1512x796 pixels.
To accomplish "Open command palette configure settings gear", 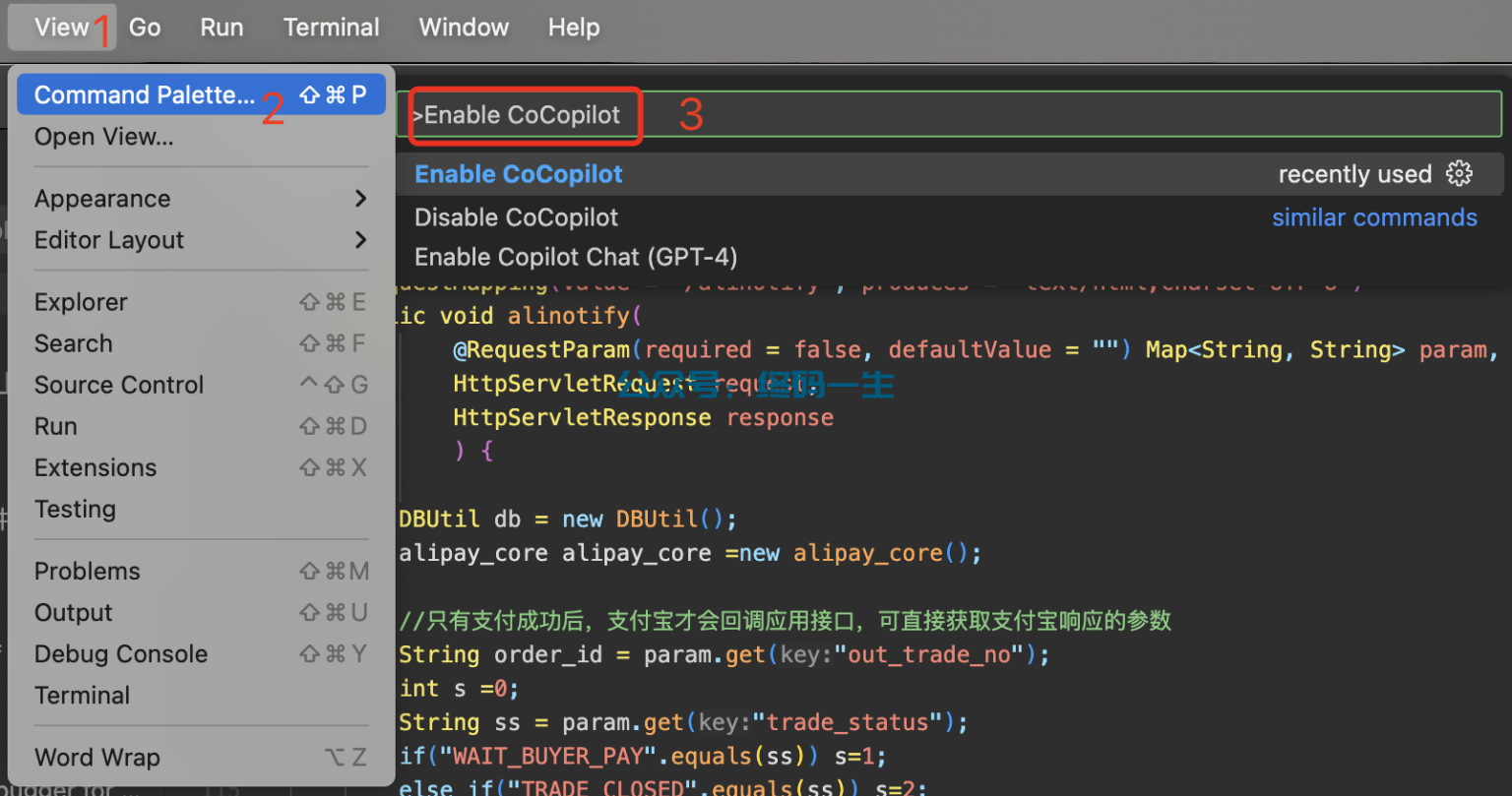I will tap(1459, 173).
